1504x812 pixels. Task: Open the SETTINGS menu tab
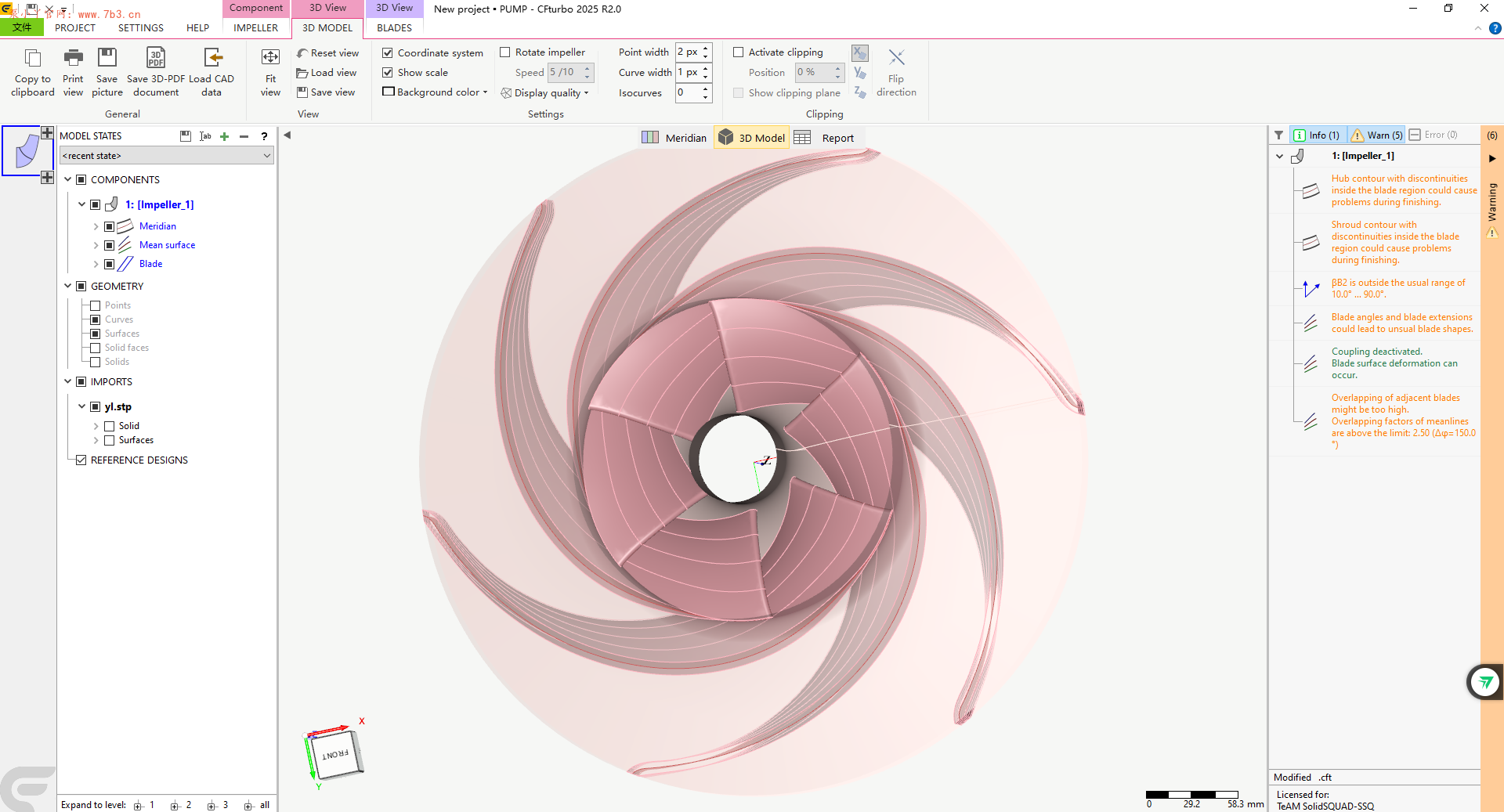[x=141, y=27]
